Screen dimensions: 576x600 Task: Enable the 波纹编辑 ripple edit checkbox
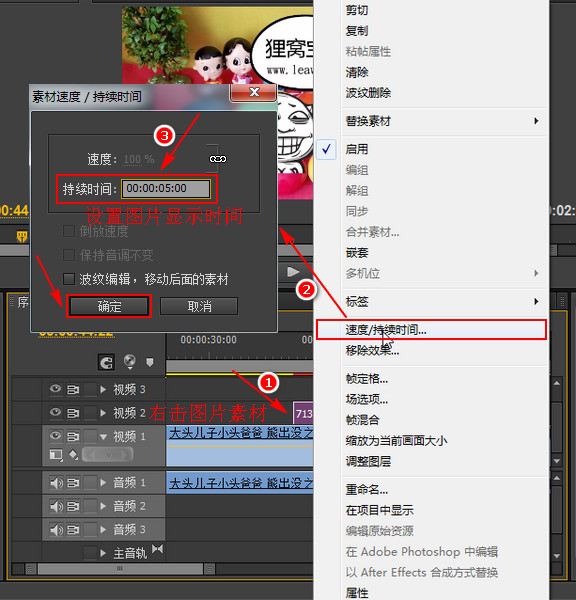point(69,279)
